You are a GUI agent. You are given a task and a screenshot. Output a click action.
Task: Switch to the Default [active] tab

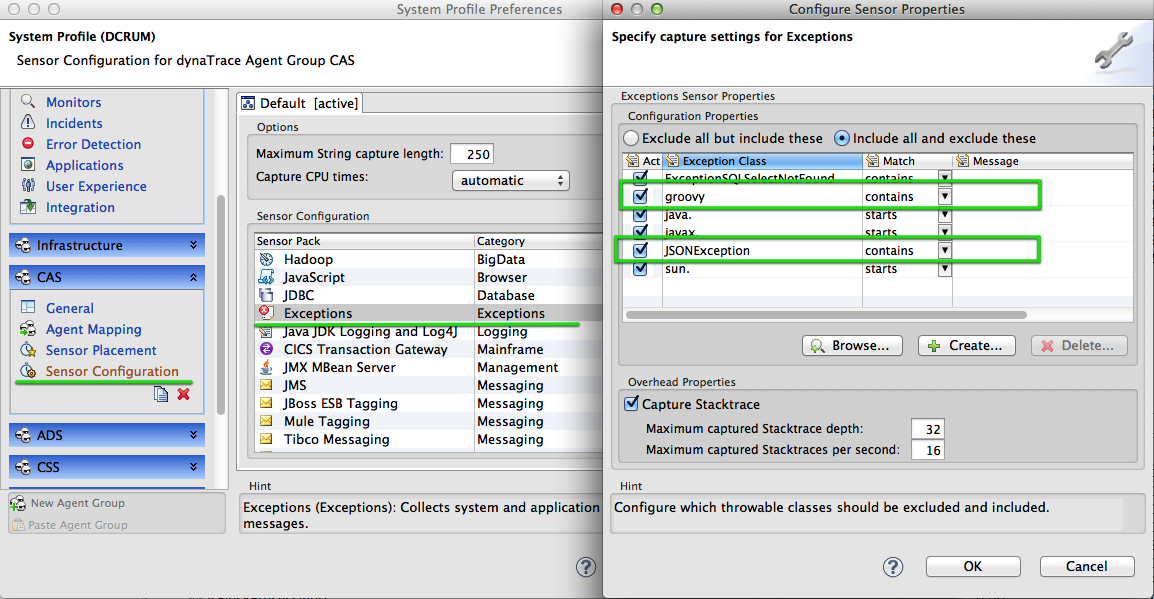tap(300, 103)
